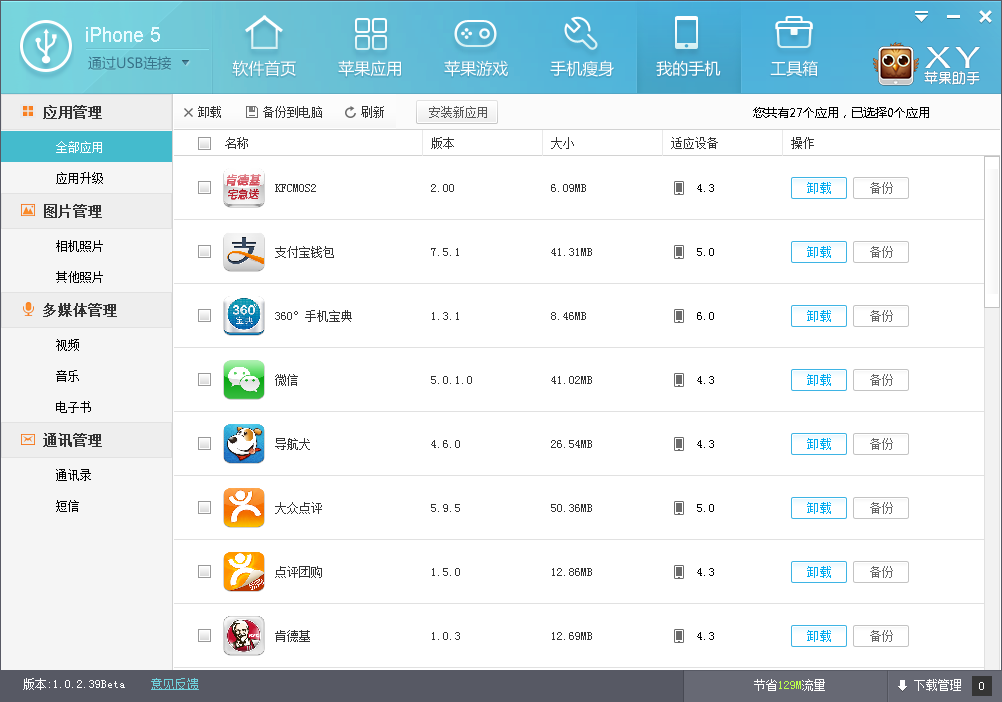
Task: Check the 大众点评 row checkbox
Action: (204, 507)
